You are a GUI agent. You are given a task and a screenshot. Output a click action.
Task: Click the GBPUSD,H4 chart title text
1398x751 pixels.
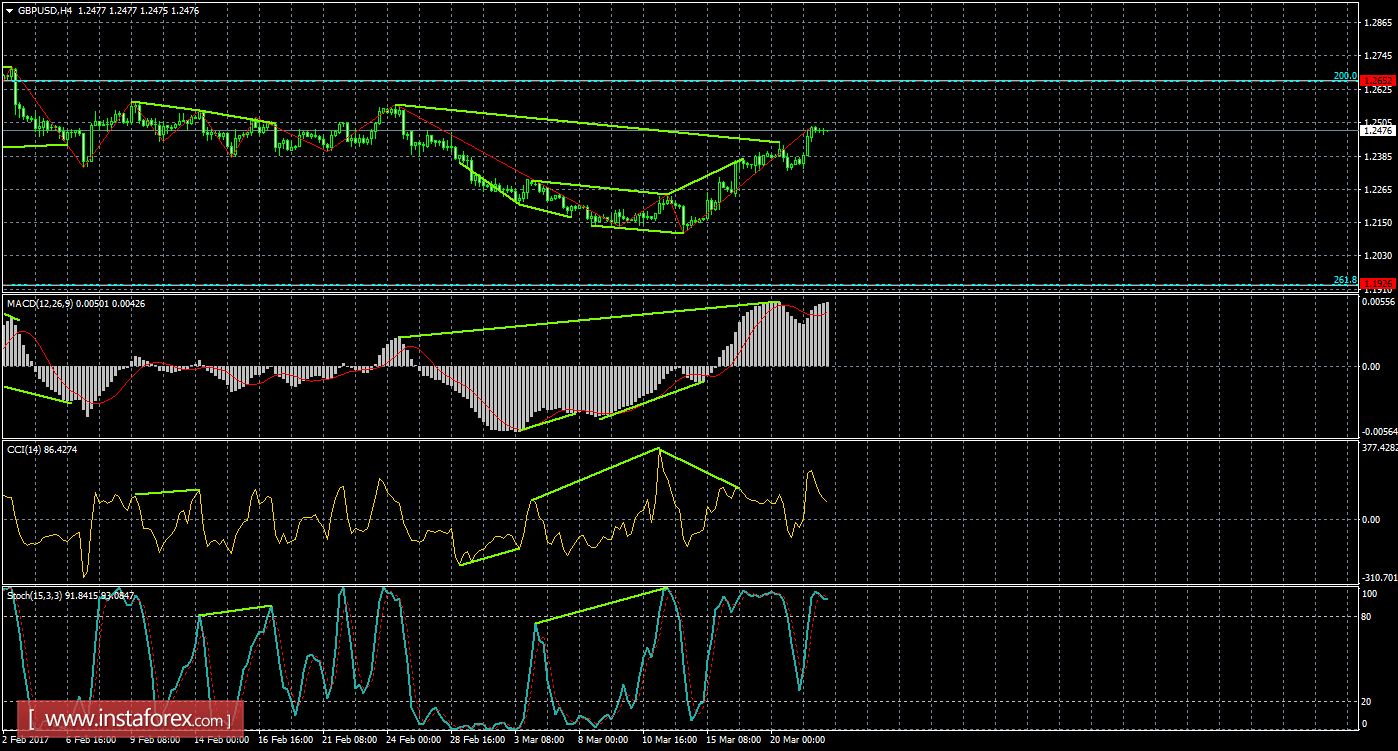(x=46, y=9)
